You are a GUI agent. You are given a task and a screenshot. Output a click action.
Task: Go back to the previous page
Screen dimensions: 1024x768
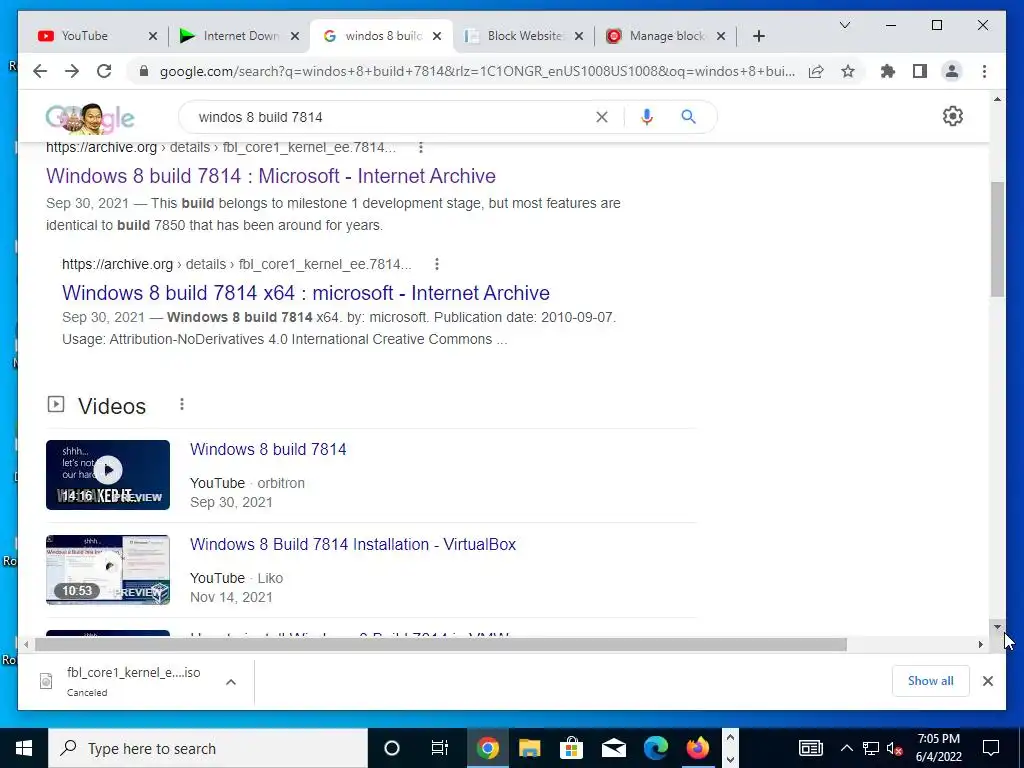coord(40,71)
